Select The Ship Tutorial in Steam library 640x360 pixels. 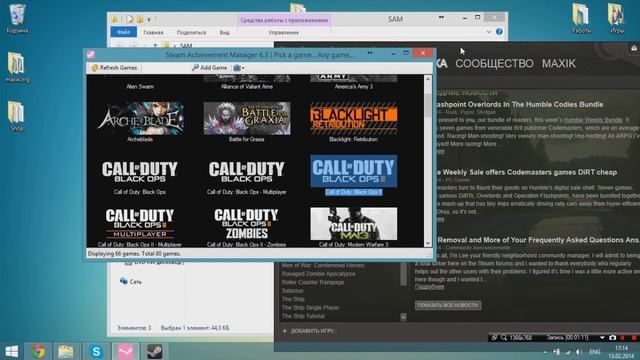coord(303,316)
